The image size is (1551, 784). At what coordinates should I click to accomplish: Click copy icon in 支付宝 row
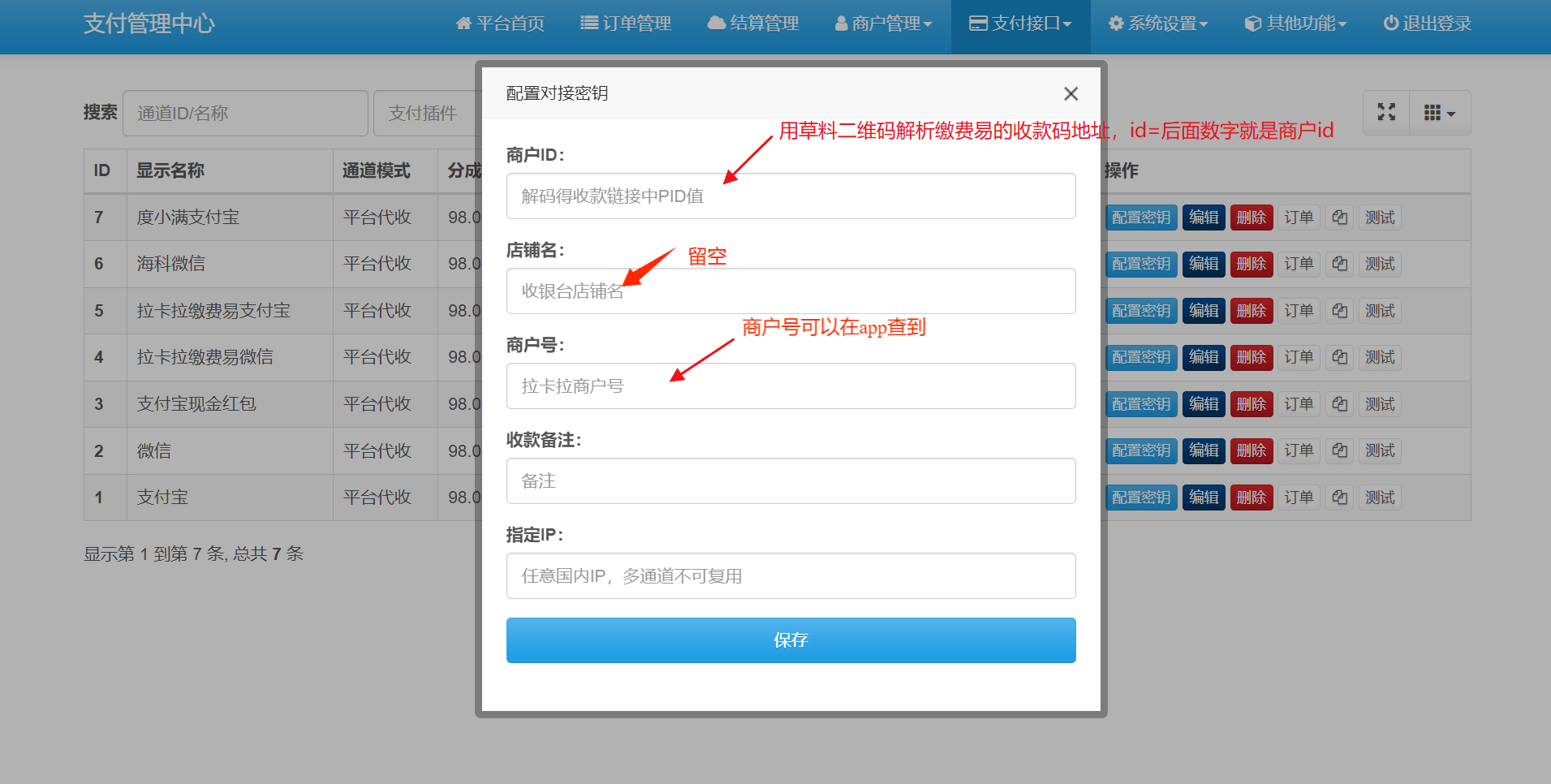click(1339, 498)
